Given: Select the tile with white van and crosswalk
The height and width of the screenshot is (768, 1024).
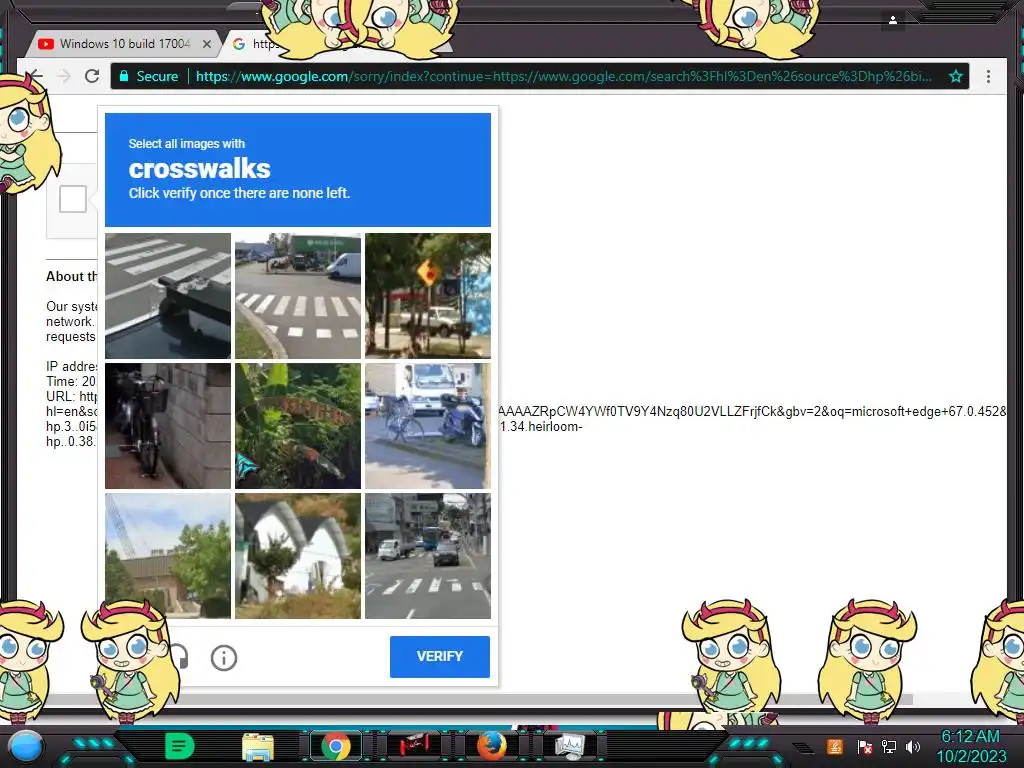Looking at the screenshot, I should pyautogui.click(x=298, y=296).
